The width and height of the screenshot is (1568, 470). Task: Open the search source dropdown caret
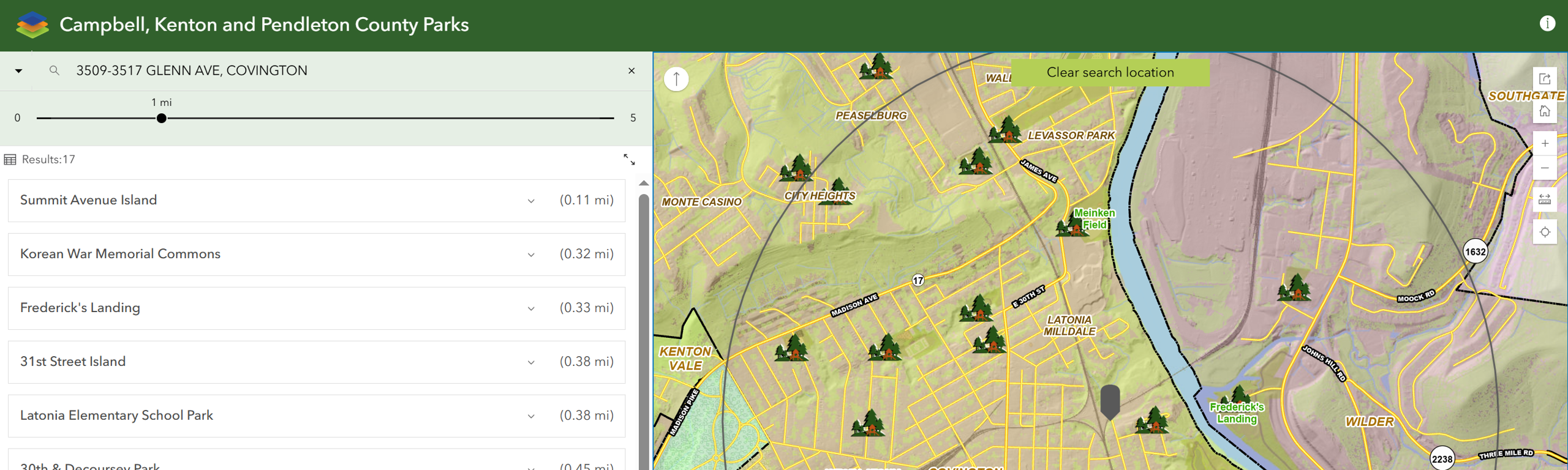pyautogui.click(x=18, y=71)
